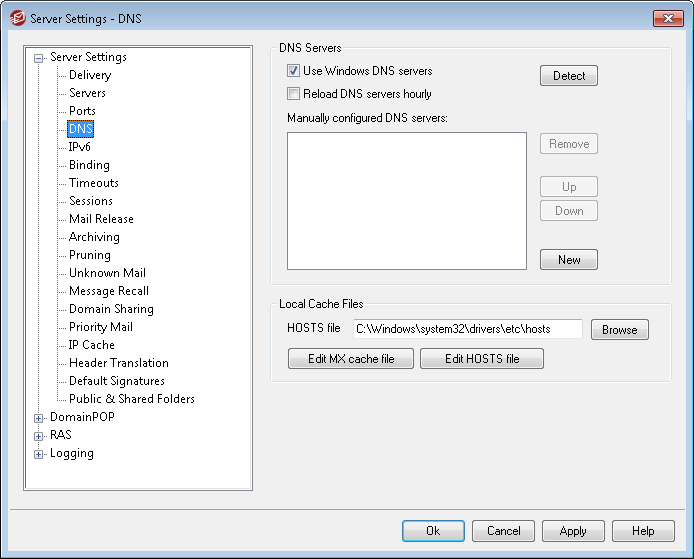
Task: Open the IP Cache settings
Action: 92,345
